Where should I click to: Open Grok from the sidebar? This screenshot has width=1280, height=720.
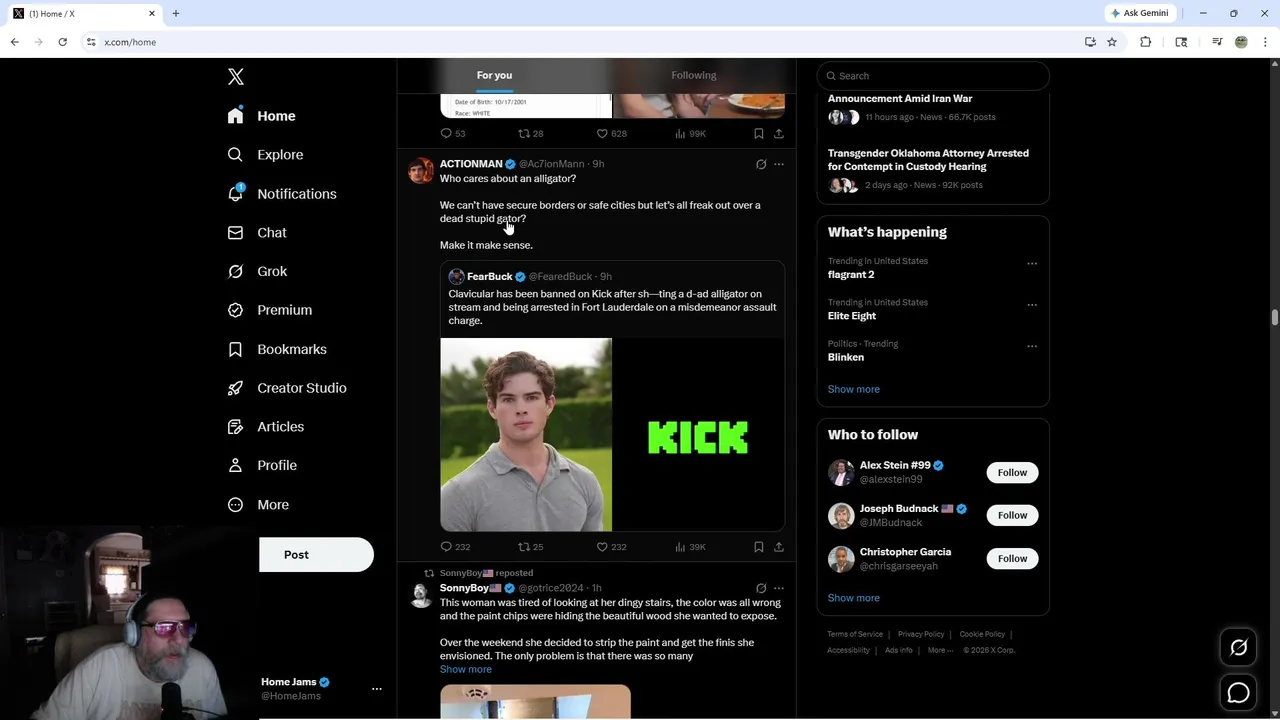[257, 271]
